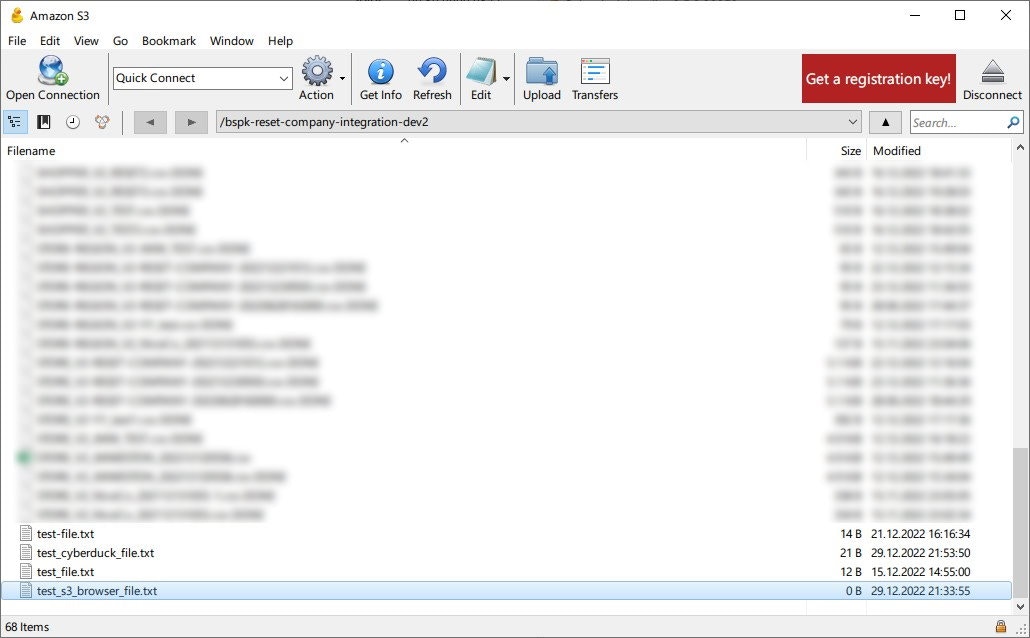Click the 0 B size value
Image resolution: width=1030 pixels, height=638 pixels.
tap(854, 591)
